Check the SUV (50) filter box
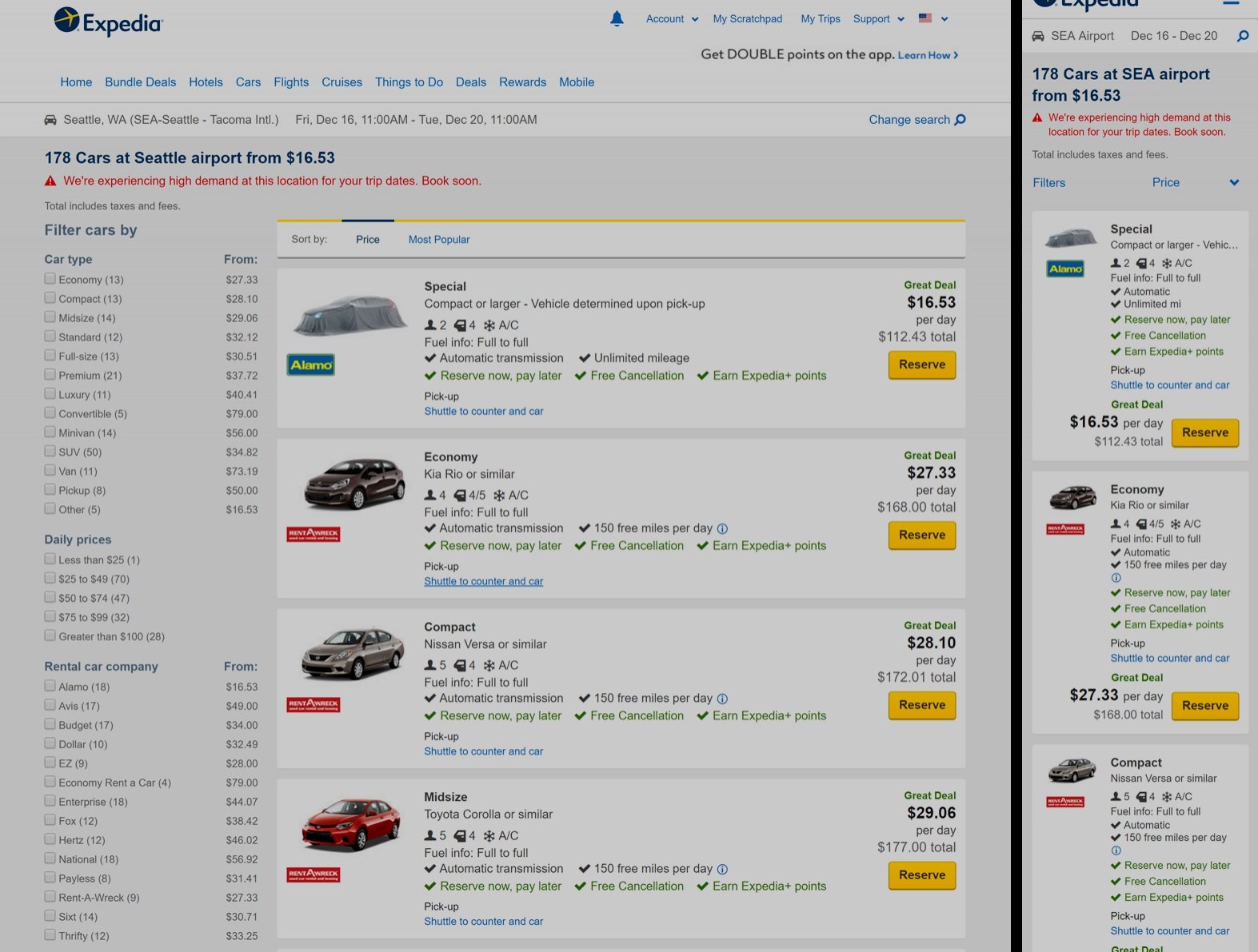Image resolution: width=1258 pixels, height=952 pixels. coord(50,452)
